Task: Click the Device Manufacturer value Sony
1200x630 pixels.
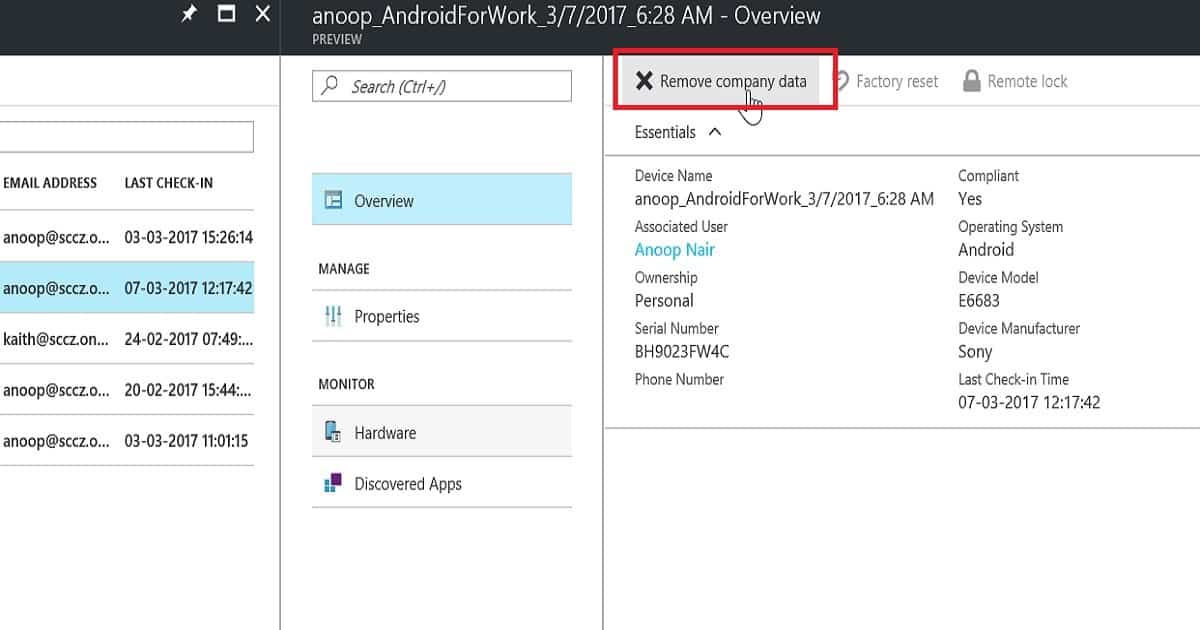Action: [975, 352]
